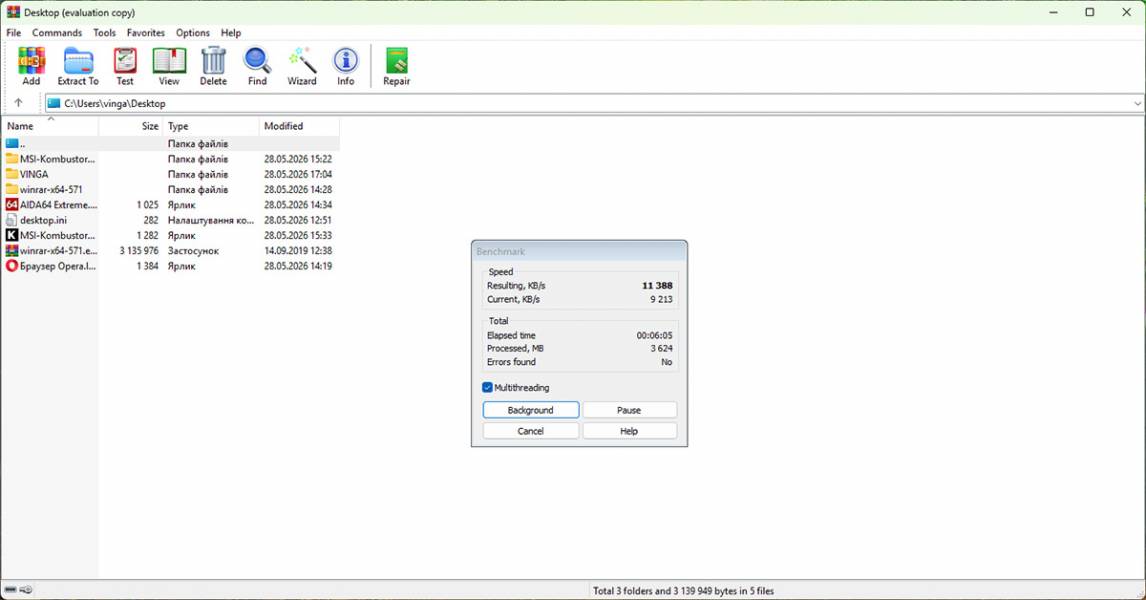The width and height of the screenshot is (1146, 600).
Task: Click the key icon in status bar
Action: pos(26,590)
